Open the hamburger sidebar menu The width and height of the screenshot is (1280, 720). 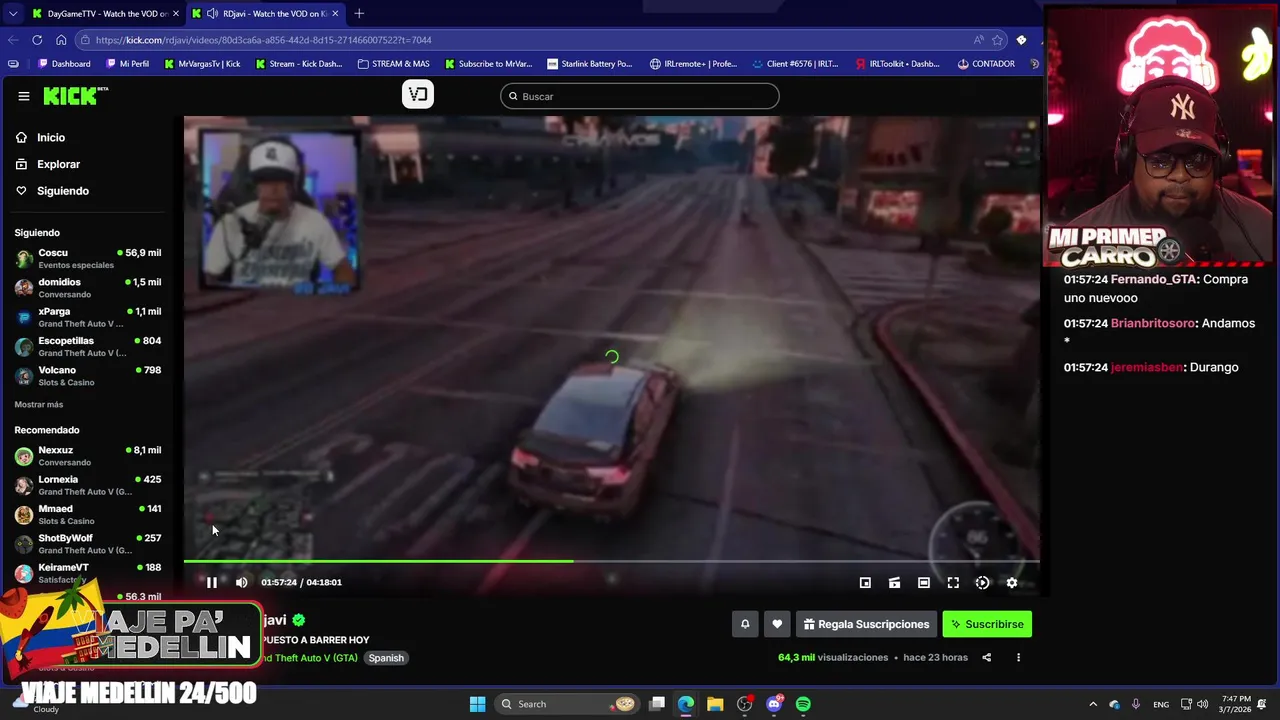23,96
